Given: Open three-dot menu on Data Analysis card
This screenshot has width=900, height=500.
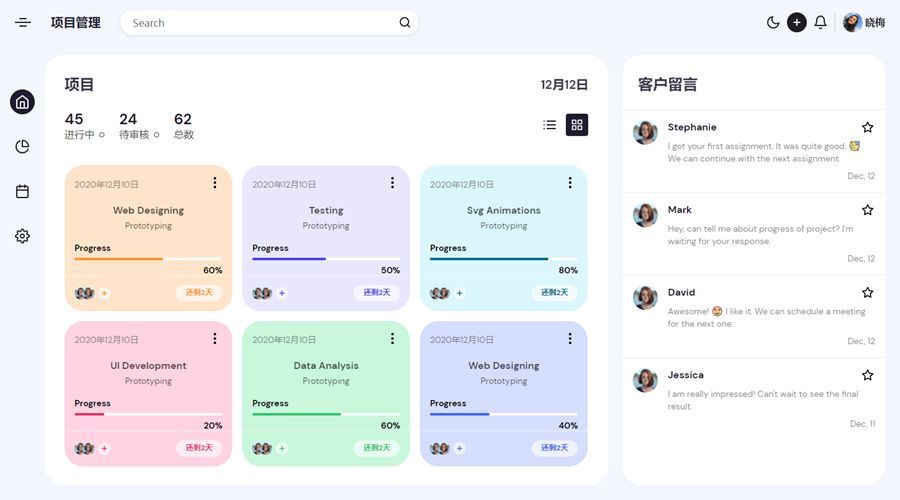Looking at the screenshot, I should point(392,339).
